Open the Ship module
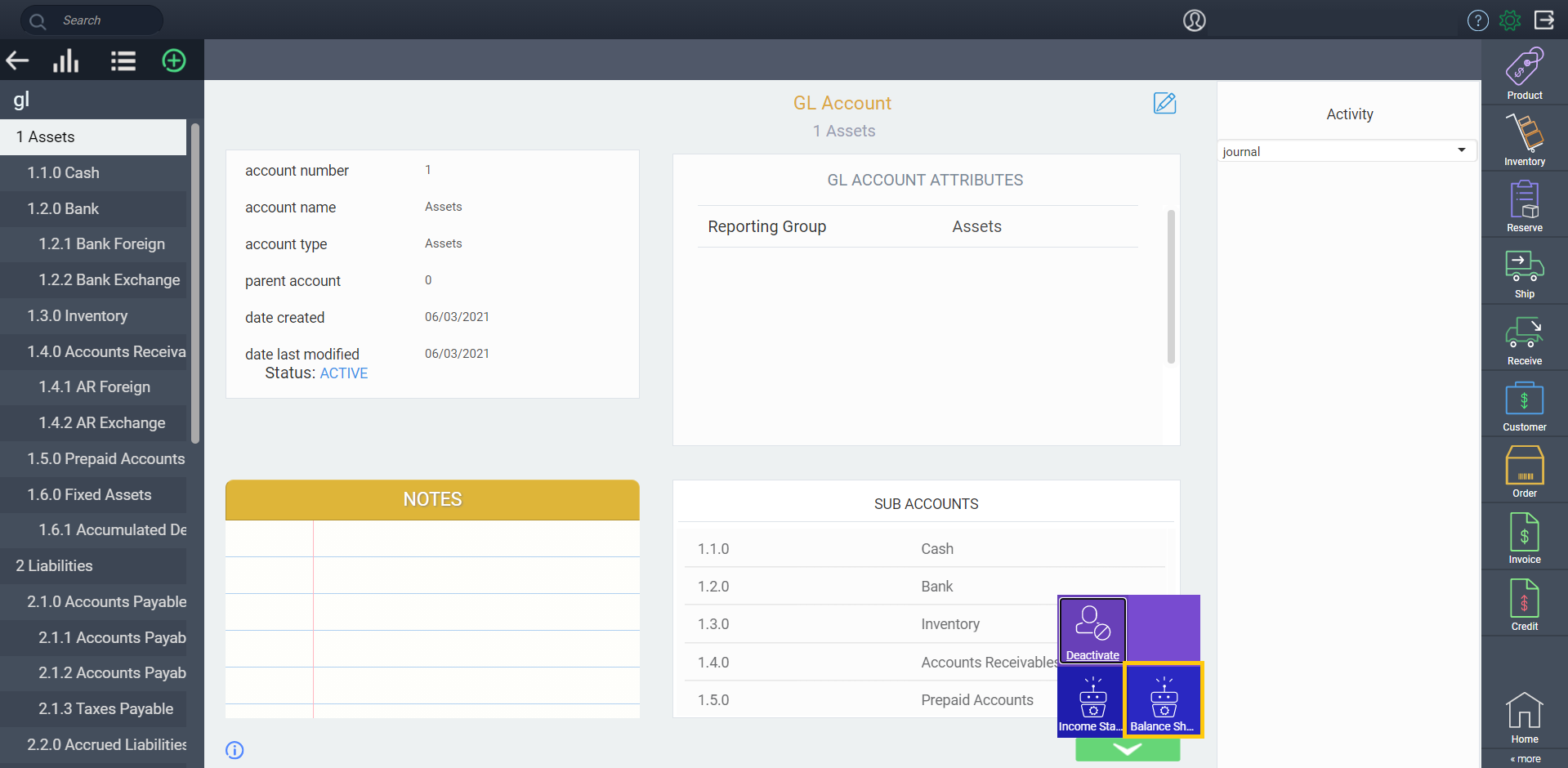1568x768 pixels. (1525, 274)
